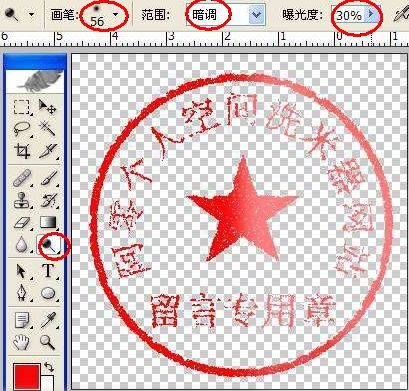
Task: Select the Eraser tool
Action: 22,222
